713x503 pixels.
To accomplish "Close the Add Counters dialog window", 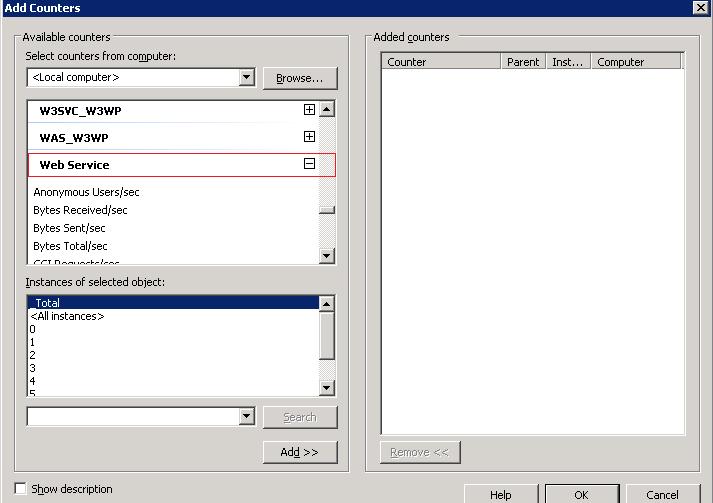I will 700,7.
